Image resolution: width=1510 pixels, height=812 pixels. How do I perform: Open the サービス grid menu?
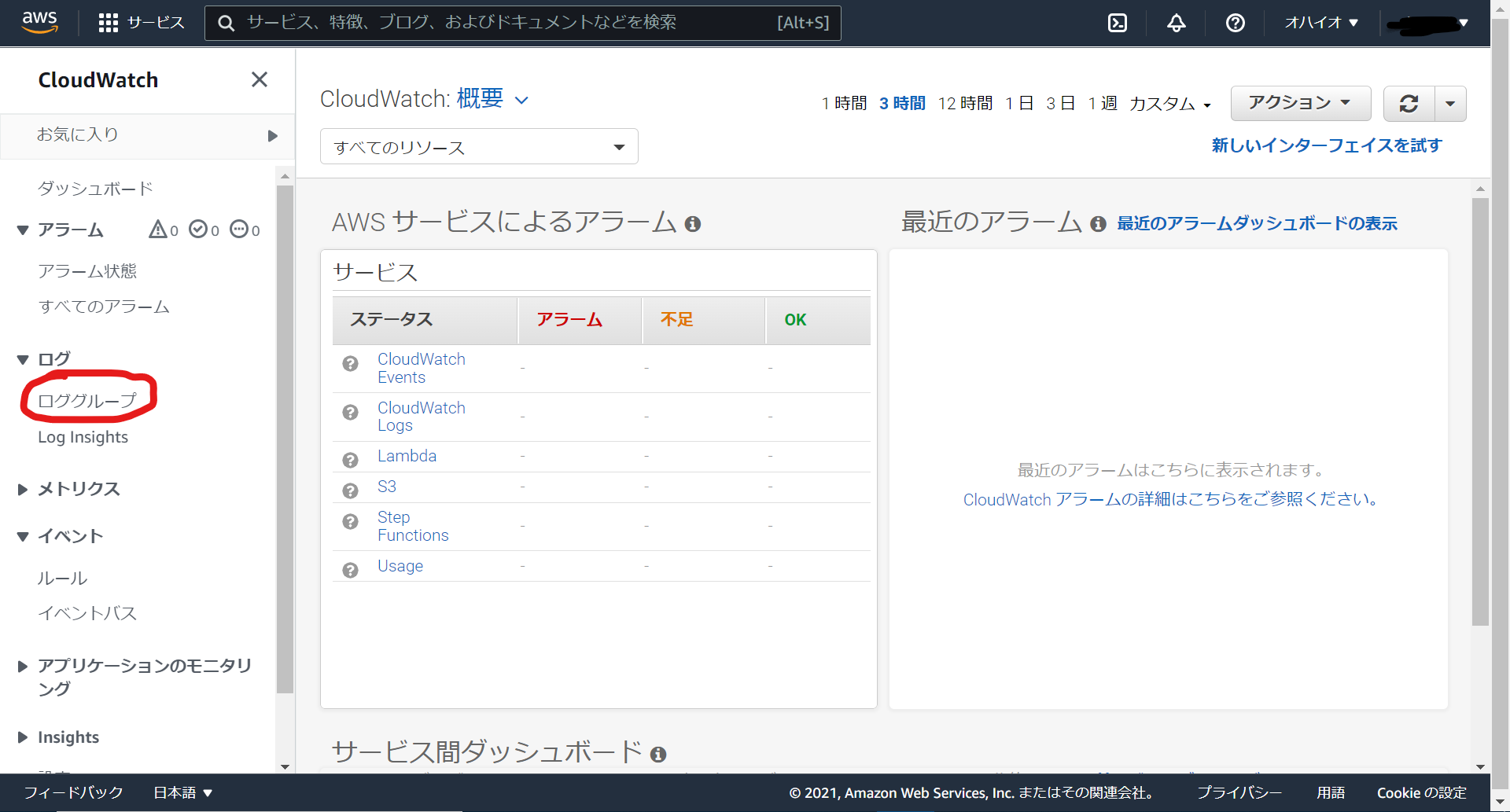coord(142,23)
